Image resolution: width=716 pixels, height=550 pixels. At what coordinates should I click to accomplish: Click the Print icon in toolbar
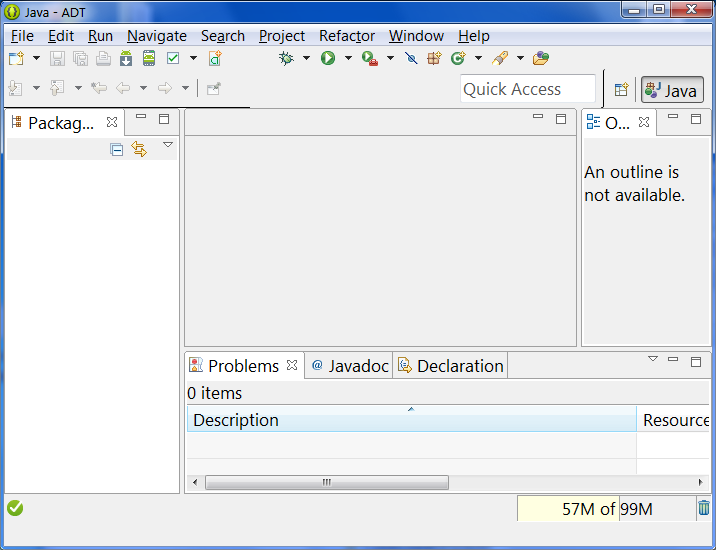103,58
